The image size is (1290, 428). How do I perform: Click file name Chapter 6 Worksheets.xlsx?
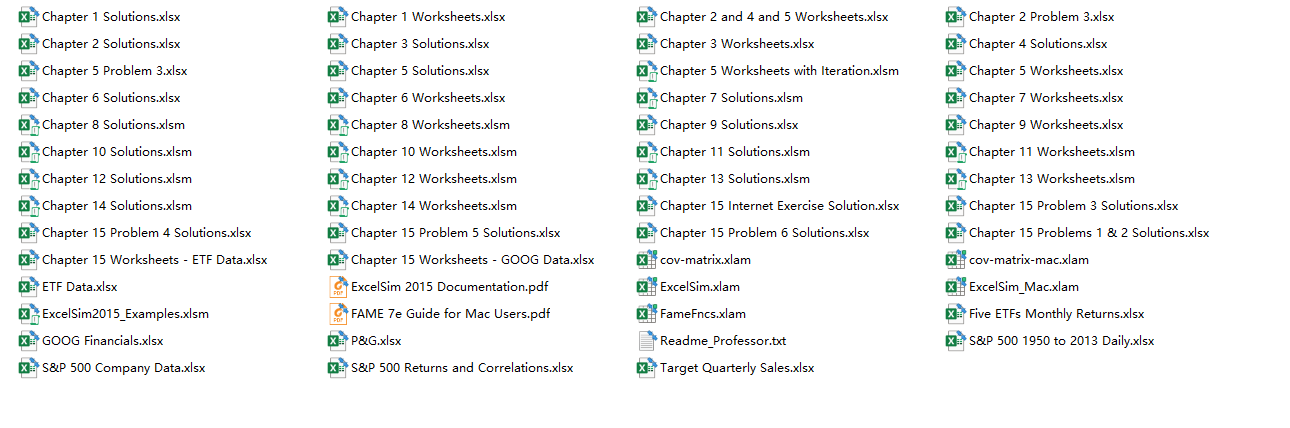coord(428,98)
